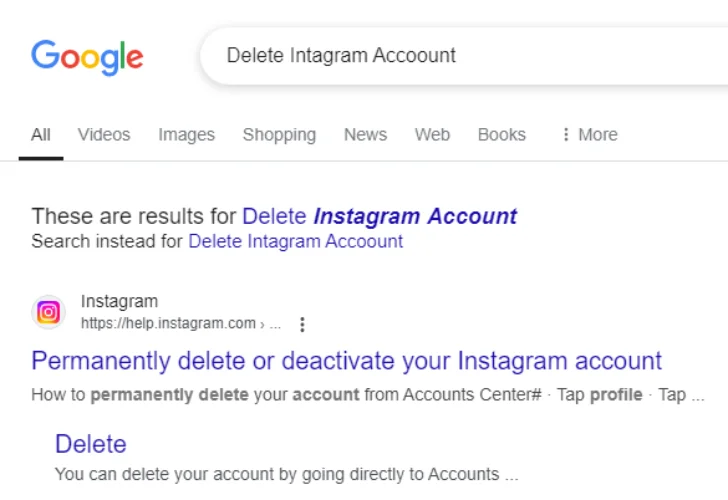Click the 'You can delete your account' description
The image size is (728, 500).
[286, 474]
